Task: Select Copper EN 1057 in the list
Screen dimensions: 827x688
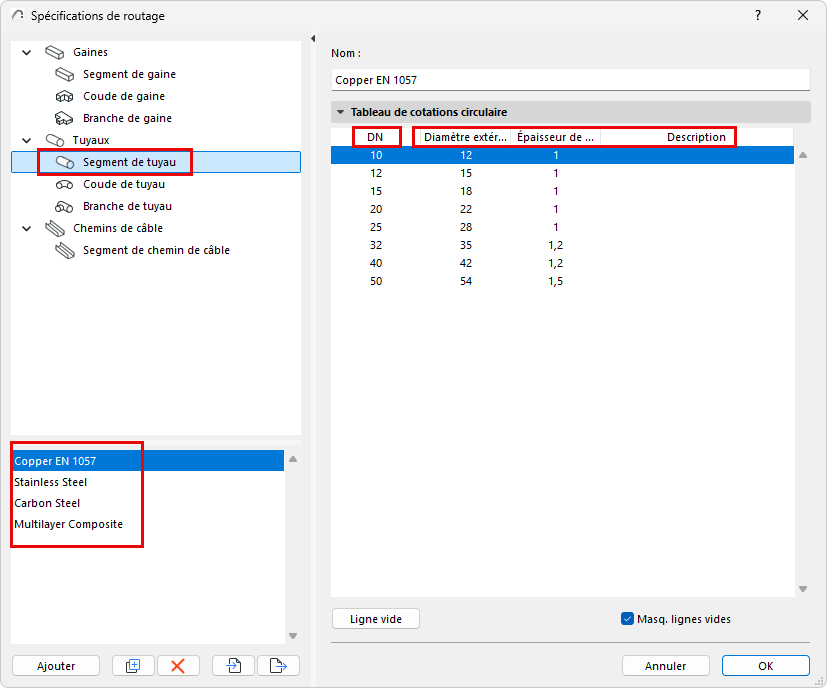Action: [x=148, y=461]
